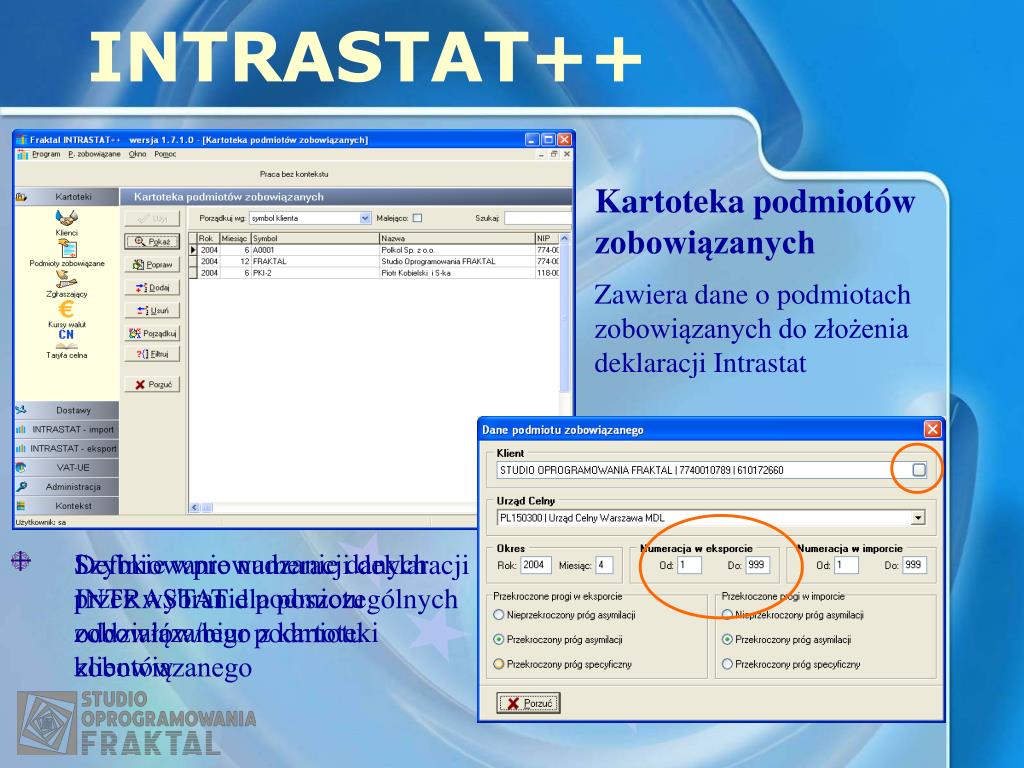Click the Popraw button

152,264
